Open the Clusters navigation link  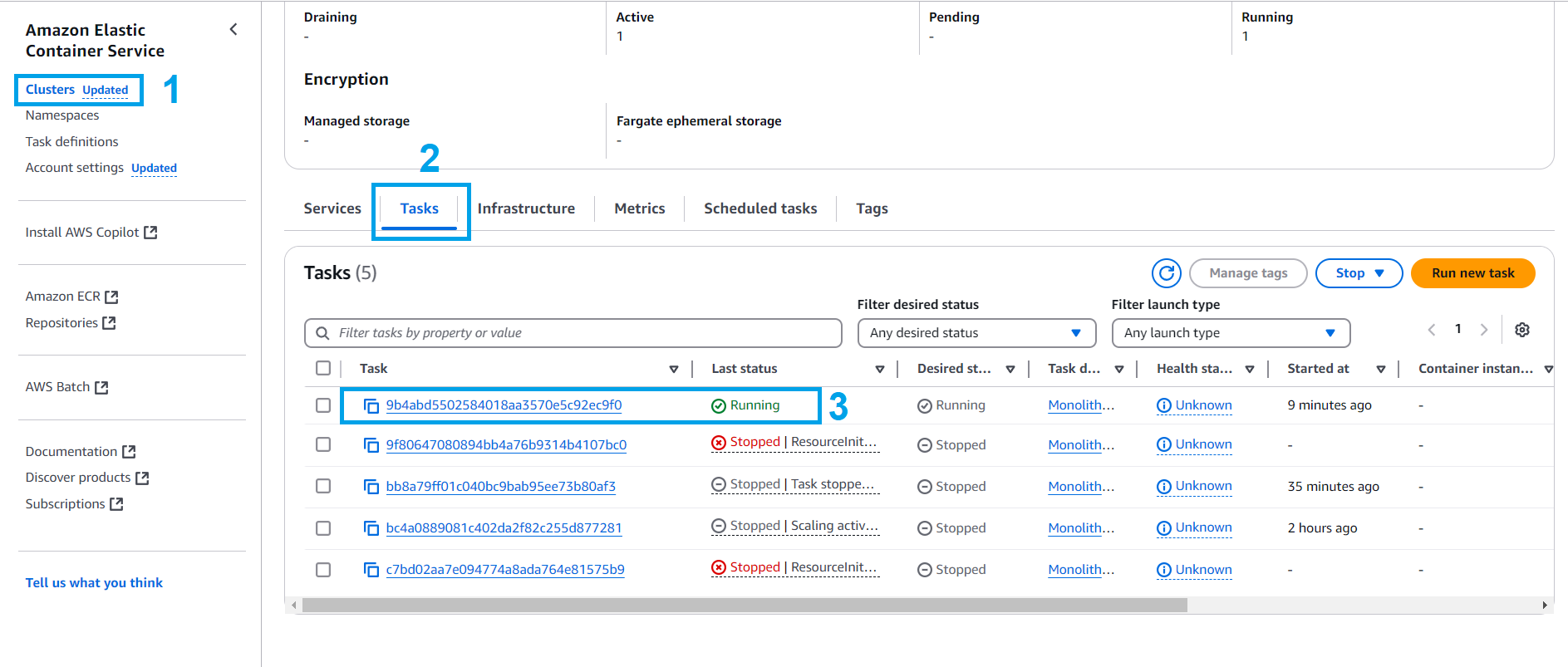(x=50, y=90)
